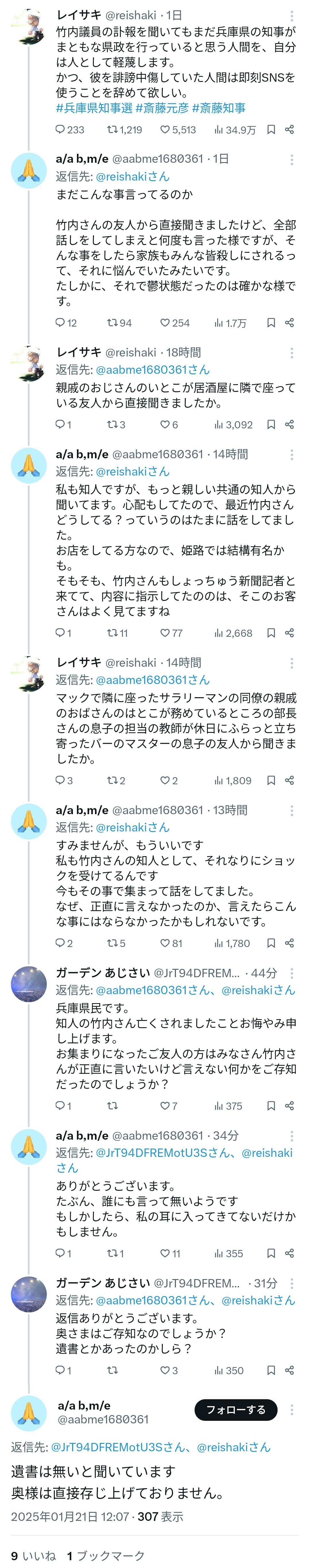Open hashtag #斎藤元彦

162,108
